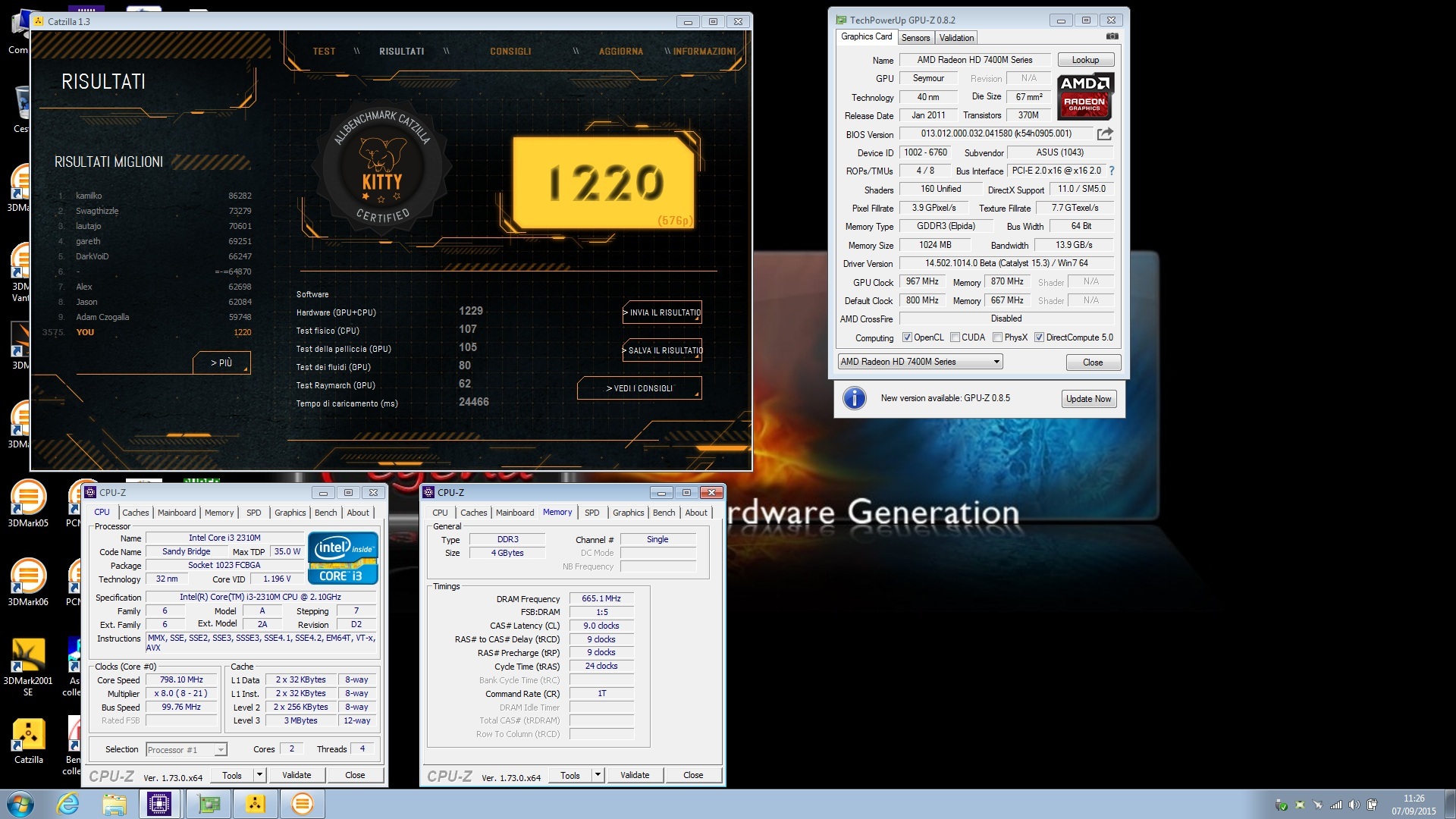The height and width of the screenshot is (819, 1456).
Task: Click the DRAM Frequency value field
Action: click(x=601, y=598)
